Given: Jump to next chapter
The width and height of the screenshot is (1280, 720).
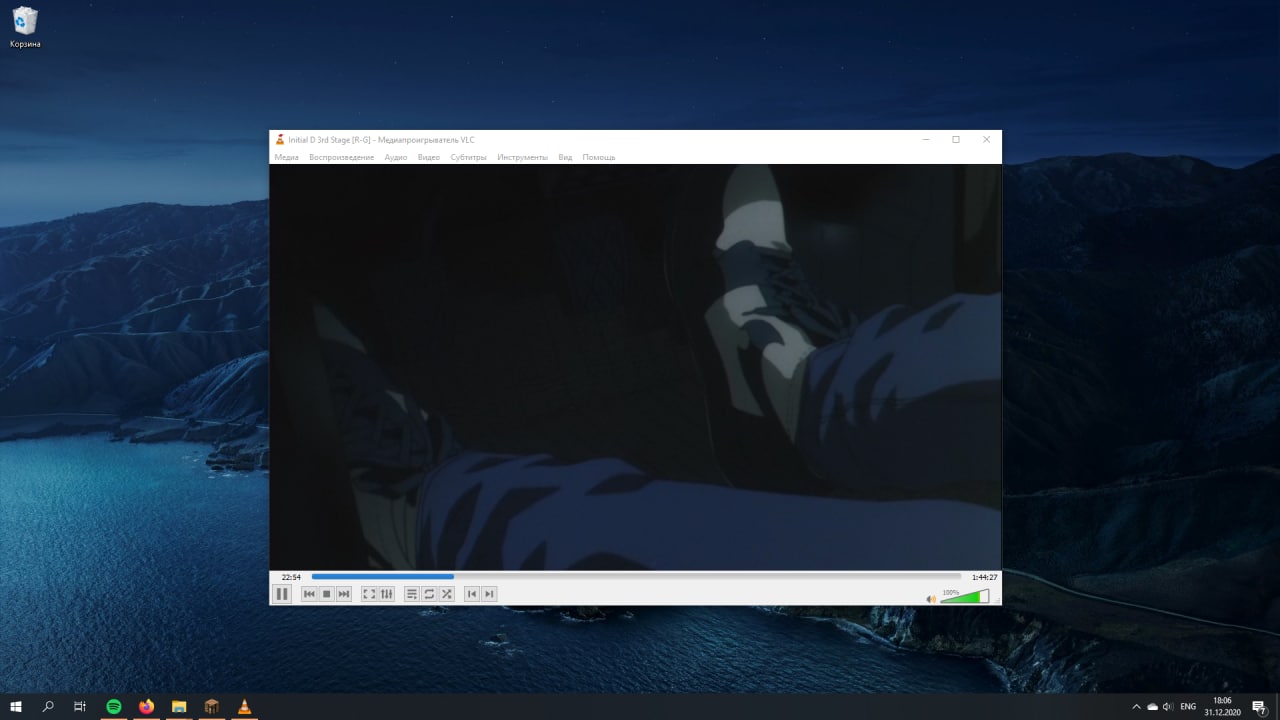Looking at the screenshot, I should click(489, 594).
